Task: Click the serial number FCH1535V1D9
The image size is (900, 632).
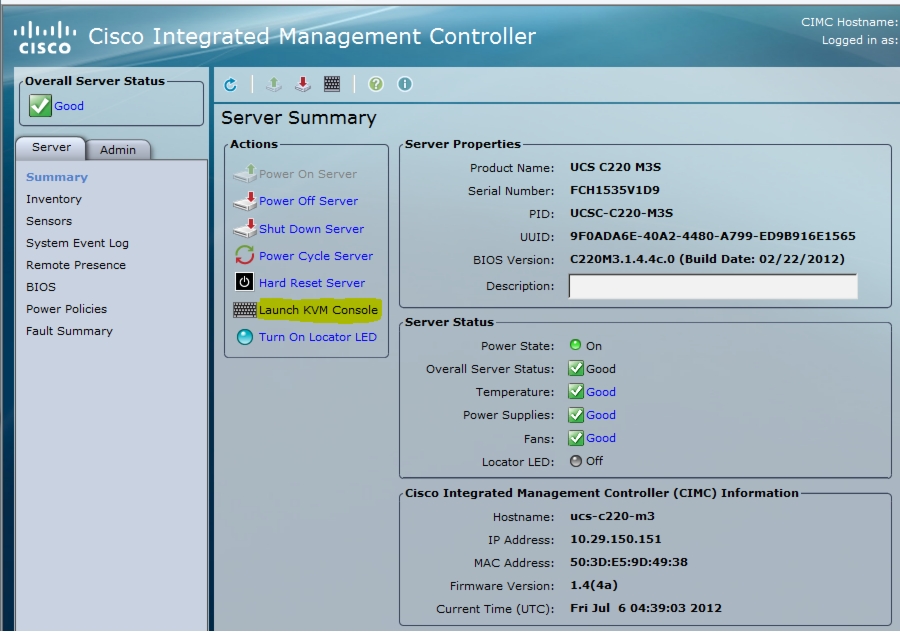Action: 615,190
